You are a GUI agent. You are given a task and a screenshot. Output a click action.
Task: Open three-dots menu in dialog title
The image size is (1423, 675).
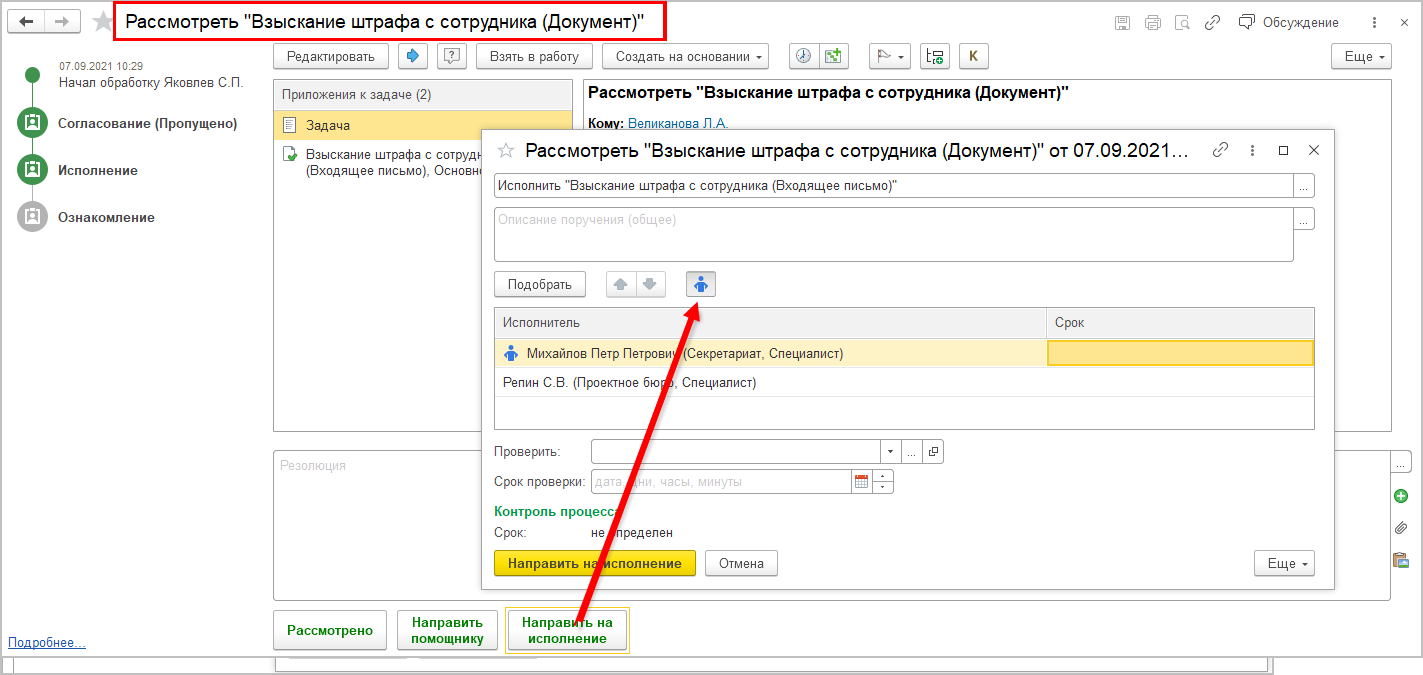click(1252, 150)
